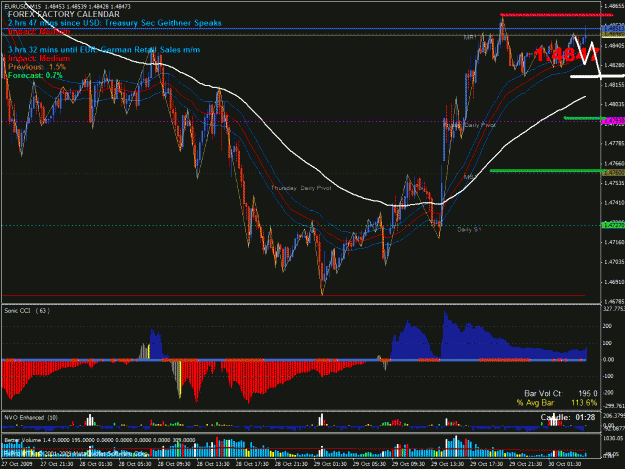Select the NVO Enhanced (10) indicator label
Image resolution: width=625 pixels, height=469 pixels.
pyautogui.click(x=31, y=418)
